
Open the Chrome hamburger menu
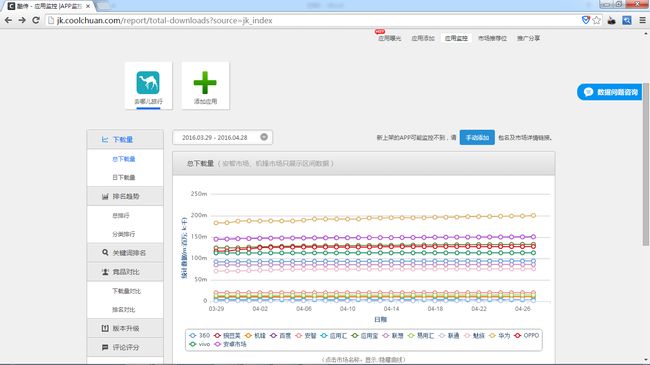coord(642,20)
